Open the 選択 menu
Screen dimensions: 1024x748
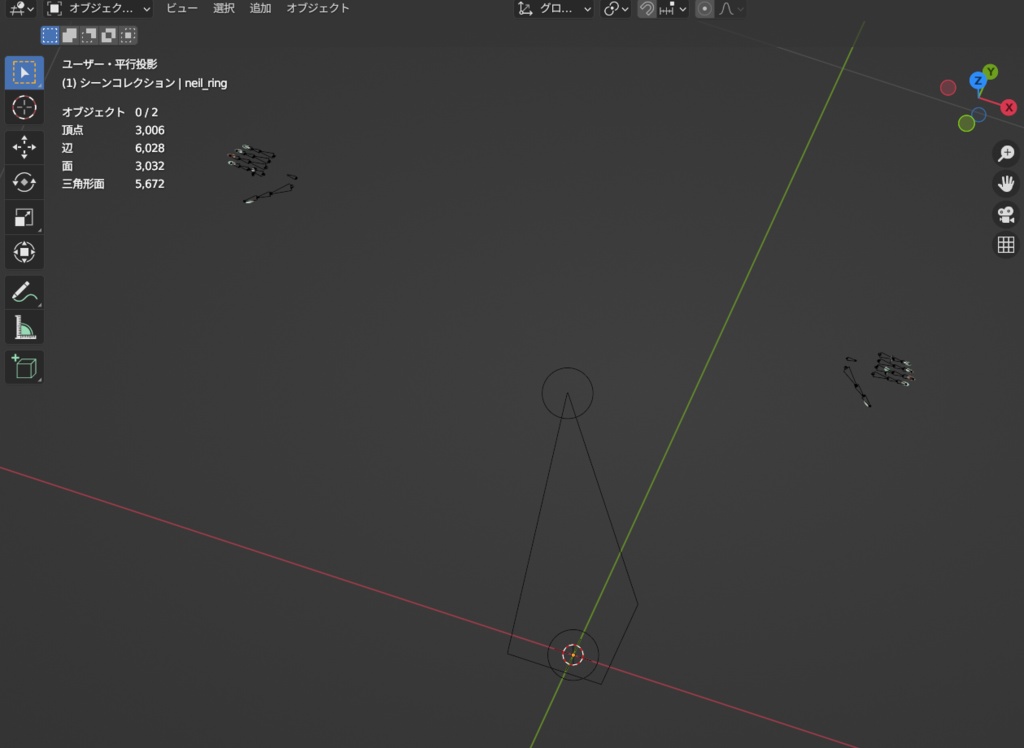click(223, 8)
